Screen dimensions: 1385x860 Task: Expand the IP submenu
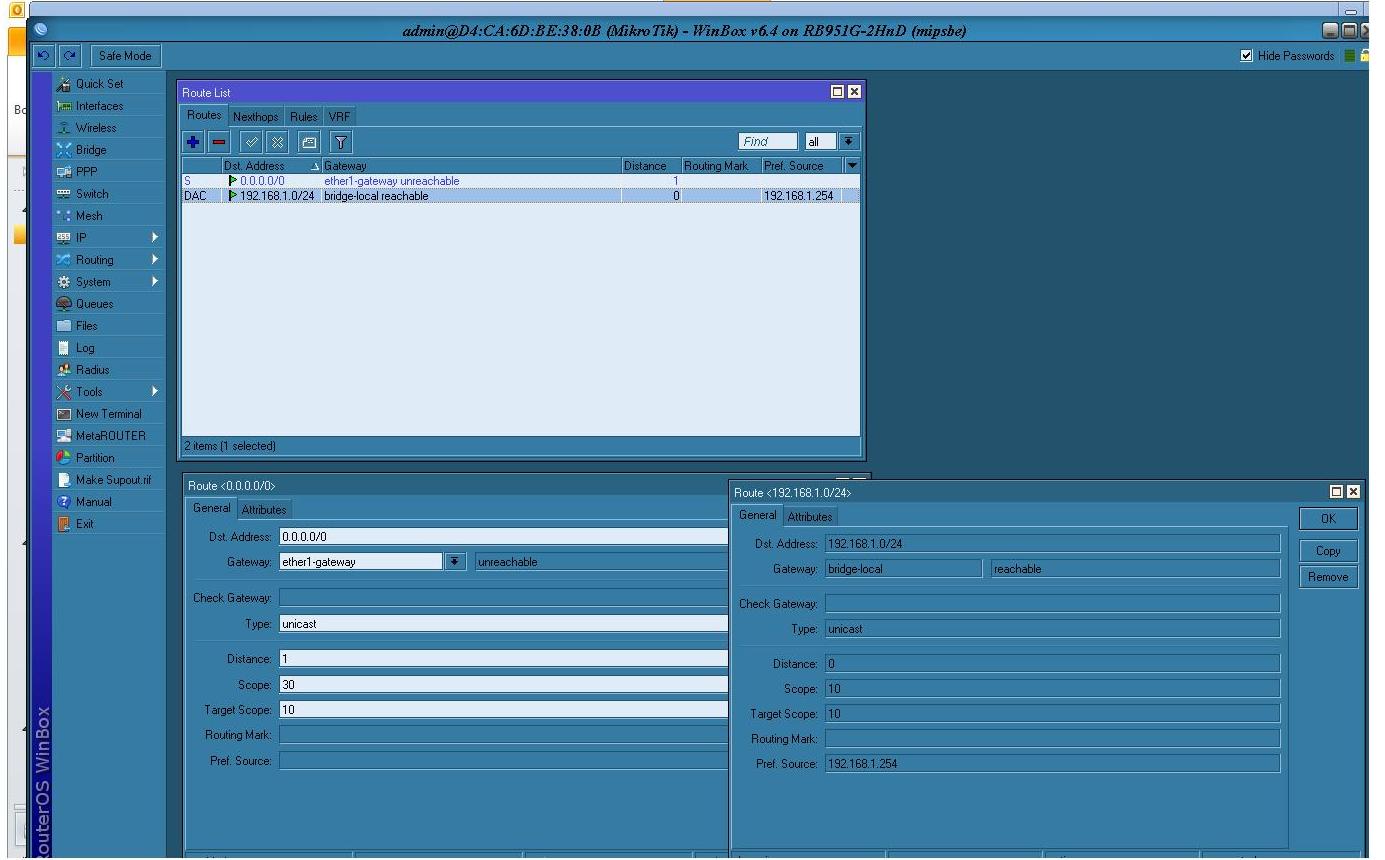pos(108,238)
